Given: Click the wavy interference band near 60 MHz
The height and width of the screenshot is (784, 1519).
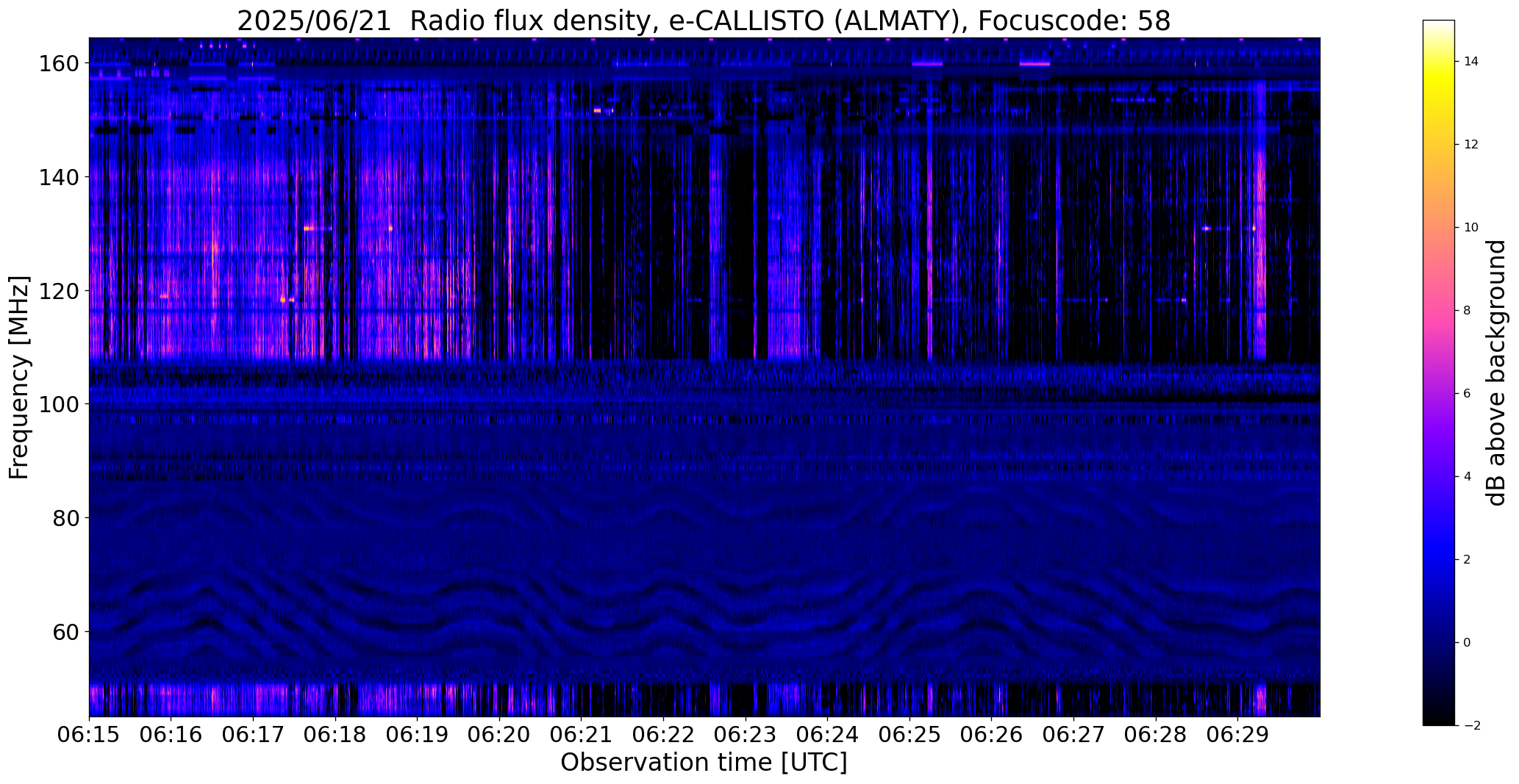Looking at the screenshot, I should pos(704,625).
